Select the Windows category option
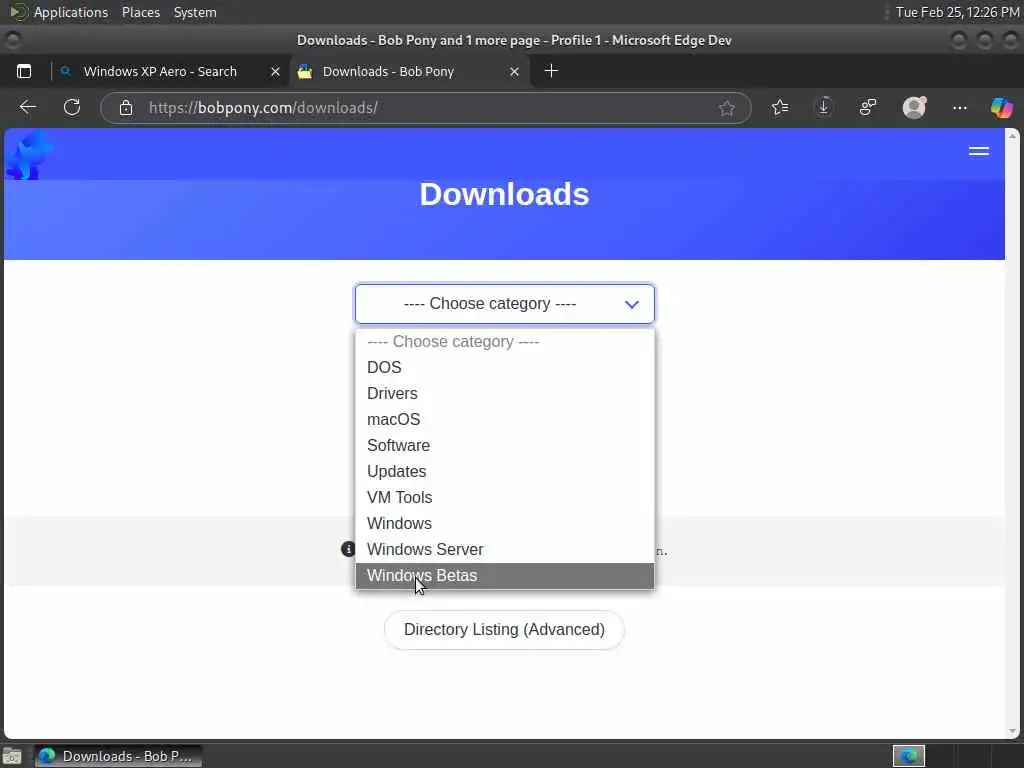The width and height of the screenshot is (1024, 768). point(504,524)
